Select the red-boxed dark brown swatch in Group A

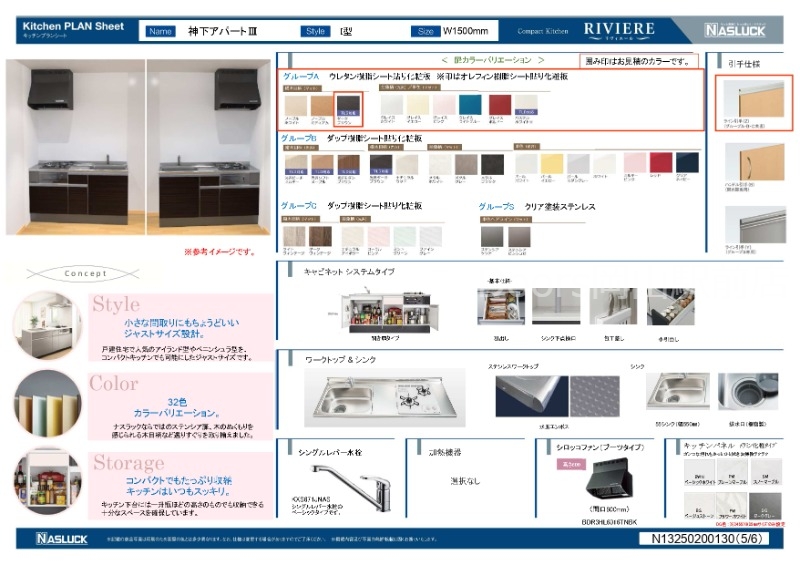pyautogui.click(x=348, y=105)
